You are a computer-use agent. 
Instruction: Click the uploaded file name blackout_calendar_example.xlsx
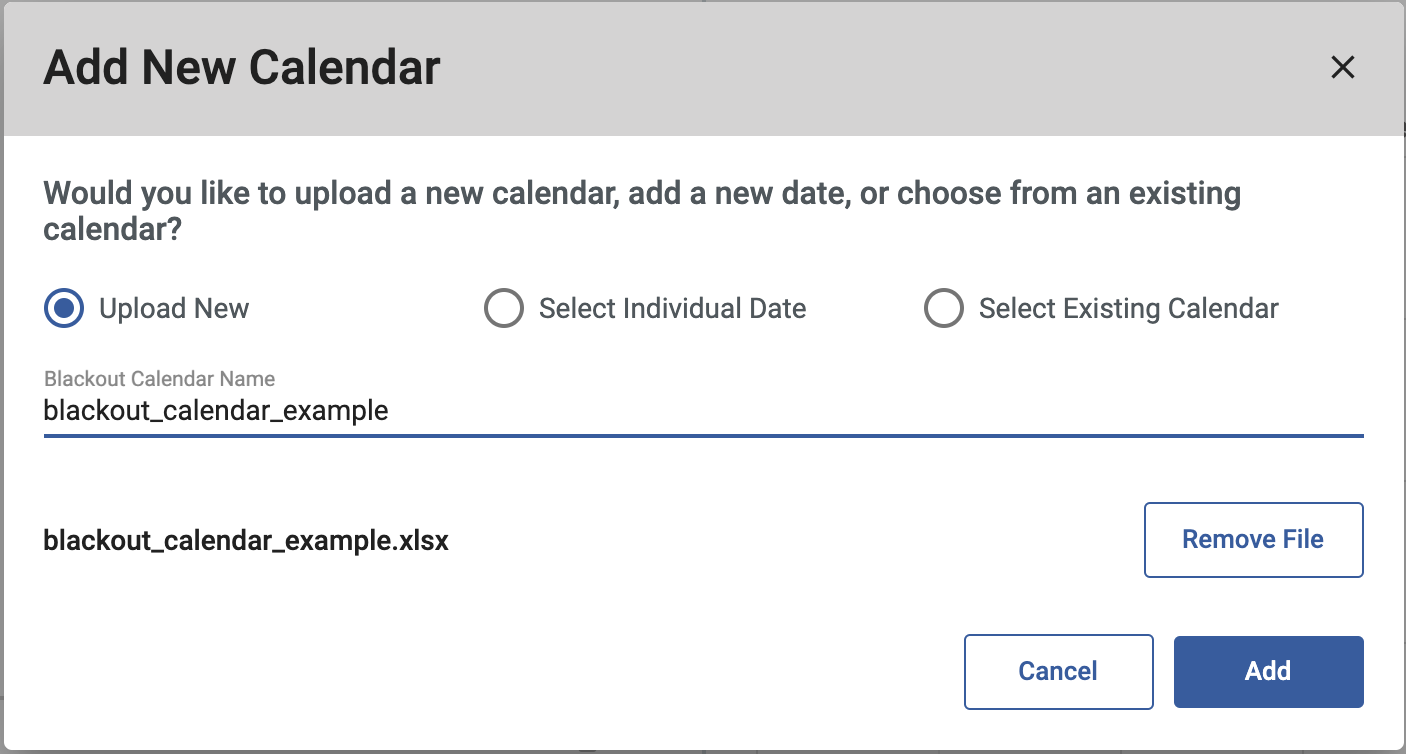click(246, 541)
